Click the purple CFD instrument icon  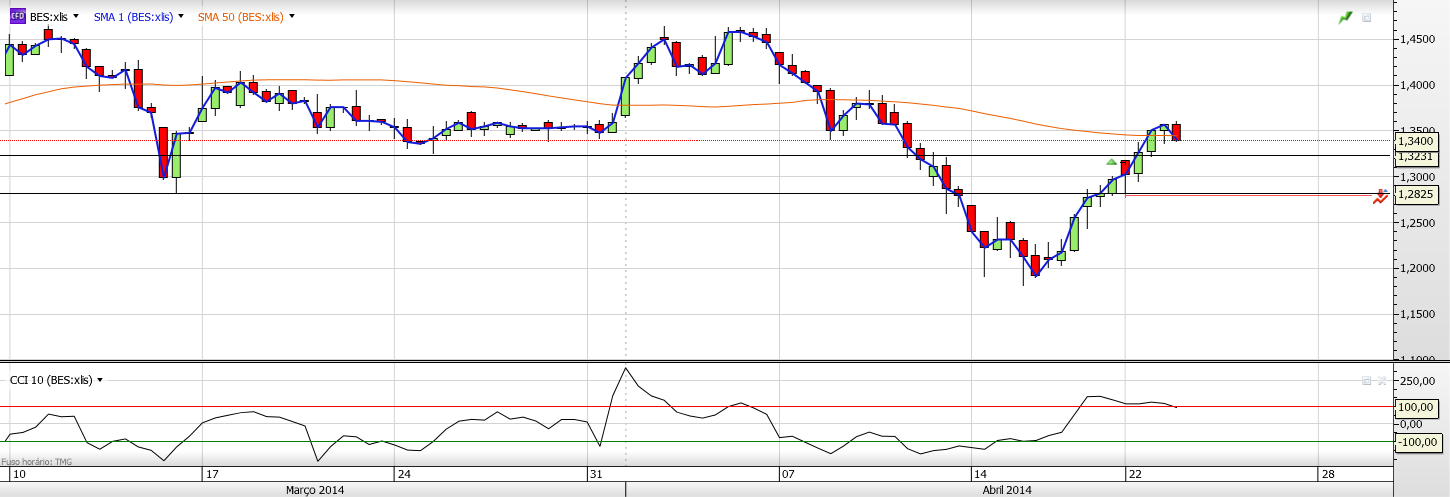pos(17,17)
